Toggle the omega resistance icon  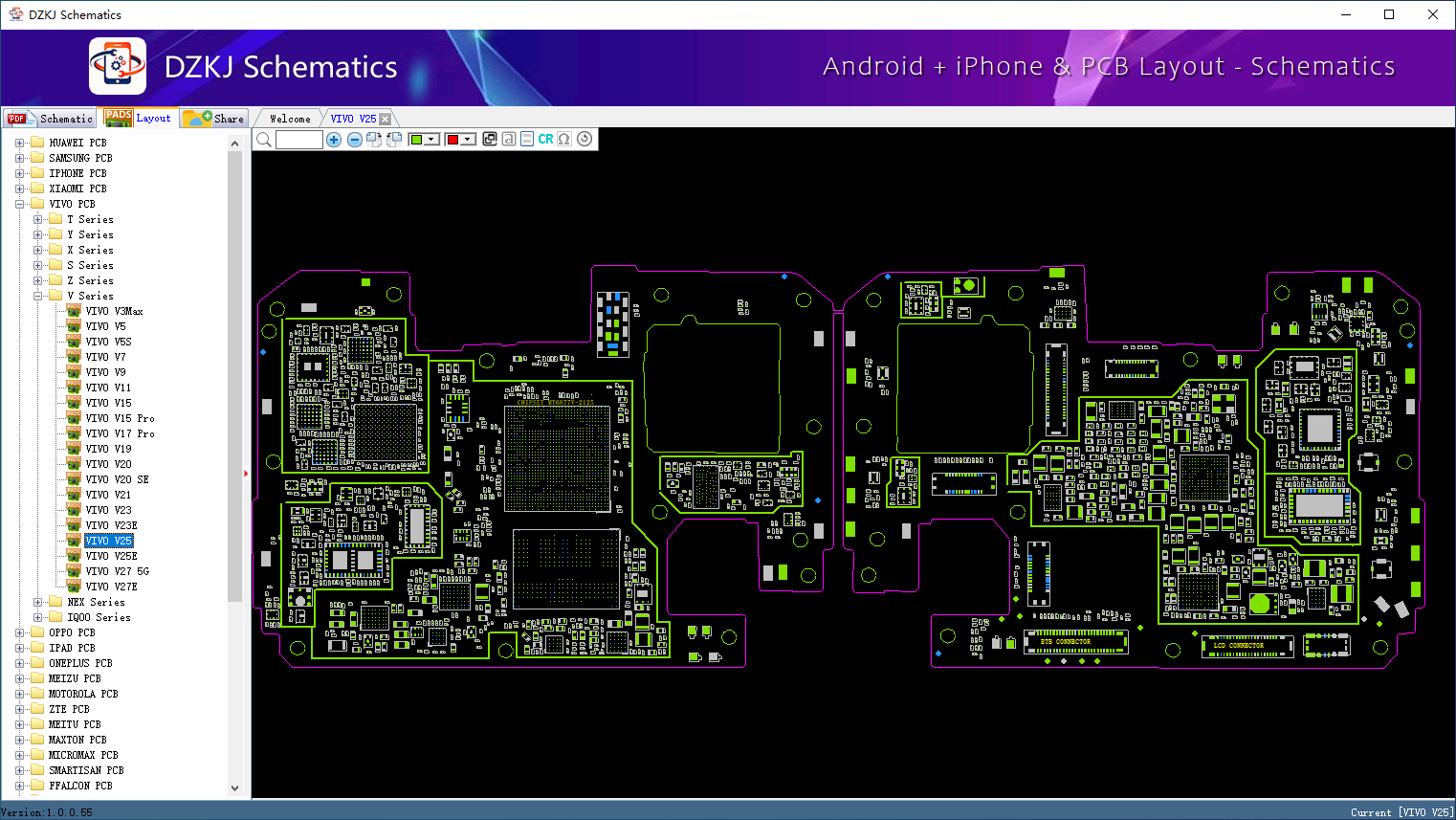(x=564, y=139)
